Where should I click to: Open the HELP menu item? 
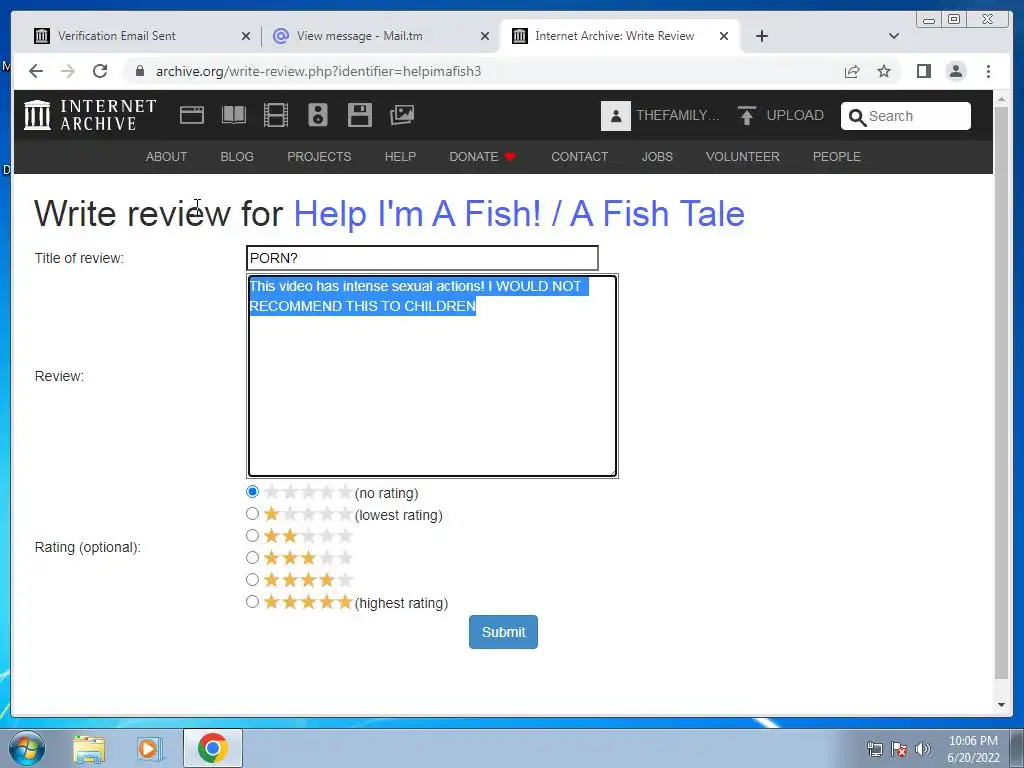(400, 157)
